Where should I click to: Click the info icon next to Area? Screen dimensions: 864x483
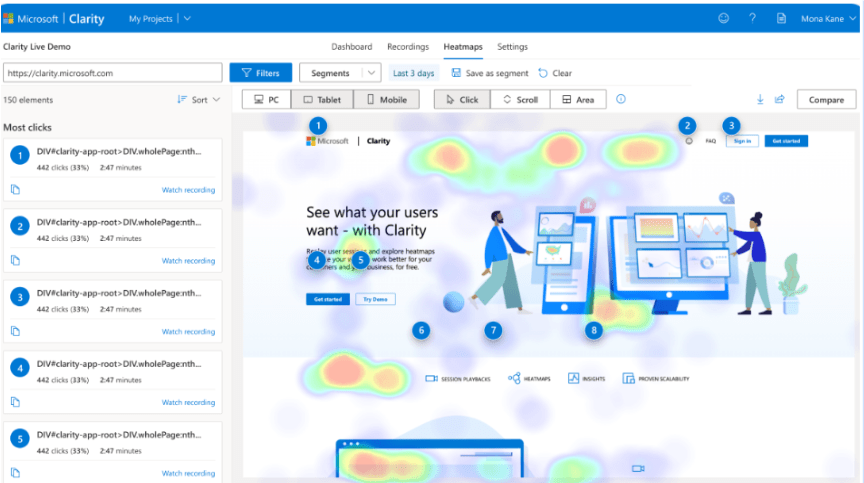point(621,99)
